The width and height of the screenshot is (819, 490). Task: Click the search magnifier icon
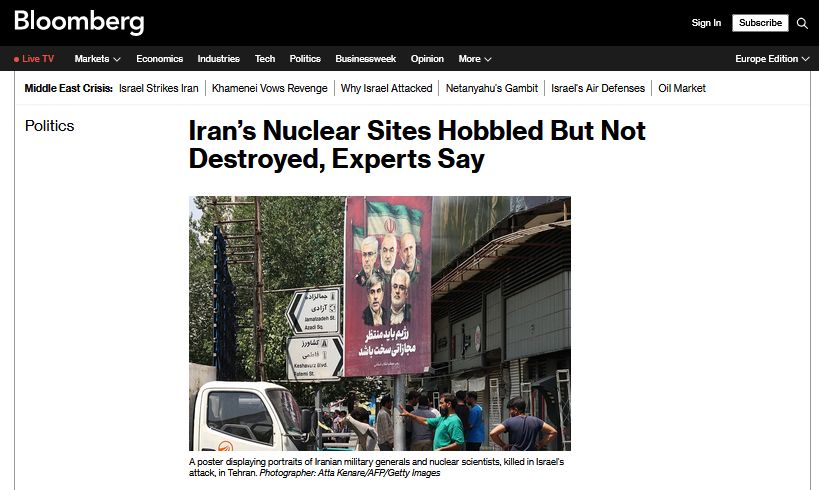802,23
